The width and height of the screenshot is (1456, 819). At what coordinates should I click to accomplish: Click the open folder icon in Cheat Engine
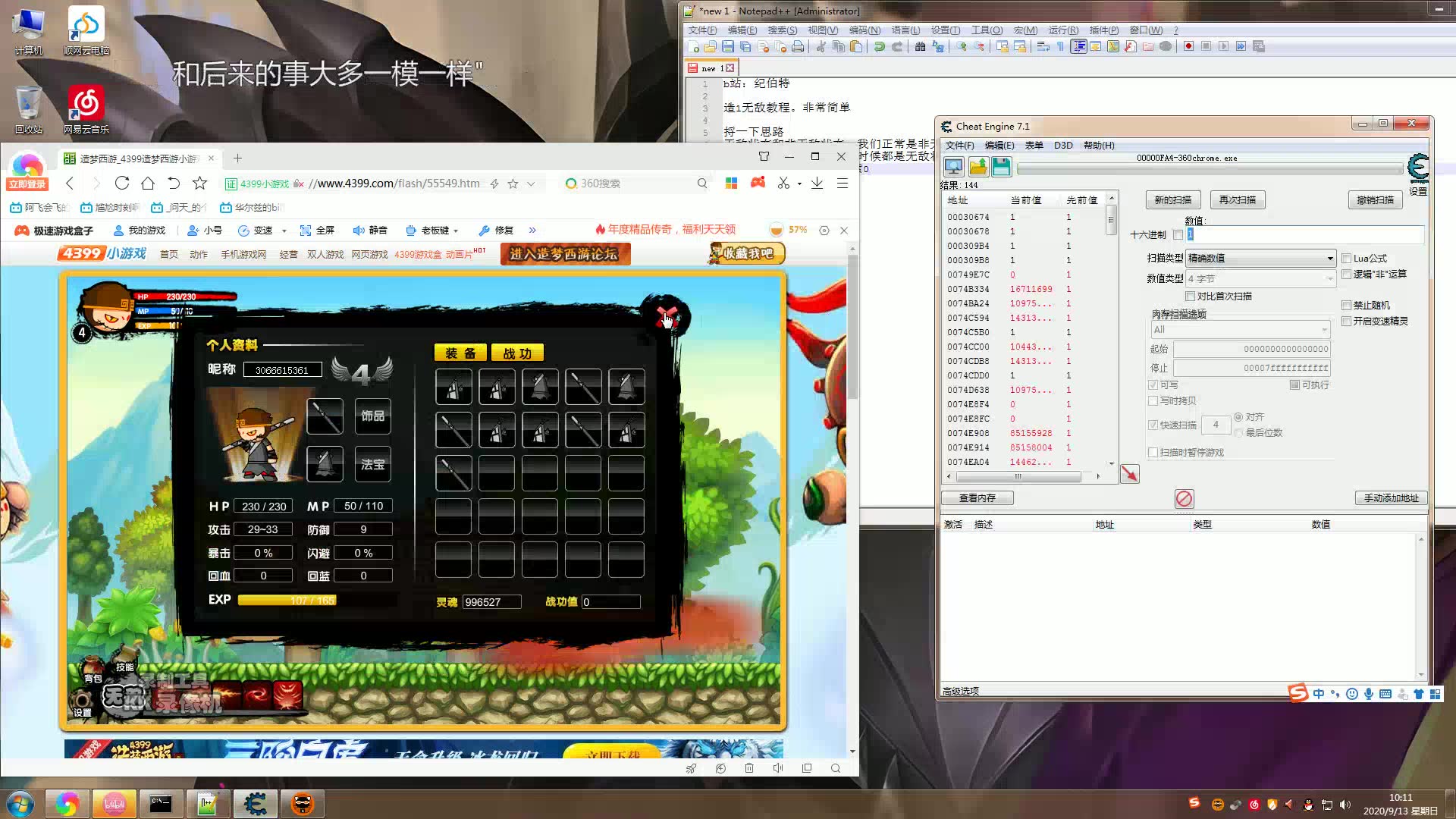tap(977, 167)
